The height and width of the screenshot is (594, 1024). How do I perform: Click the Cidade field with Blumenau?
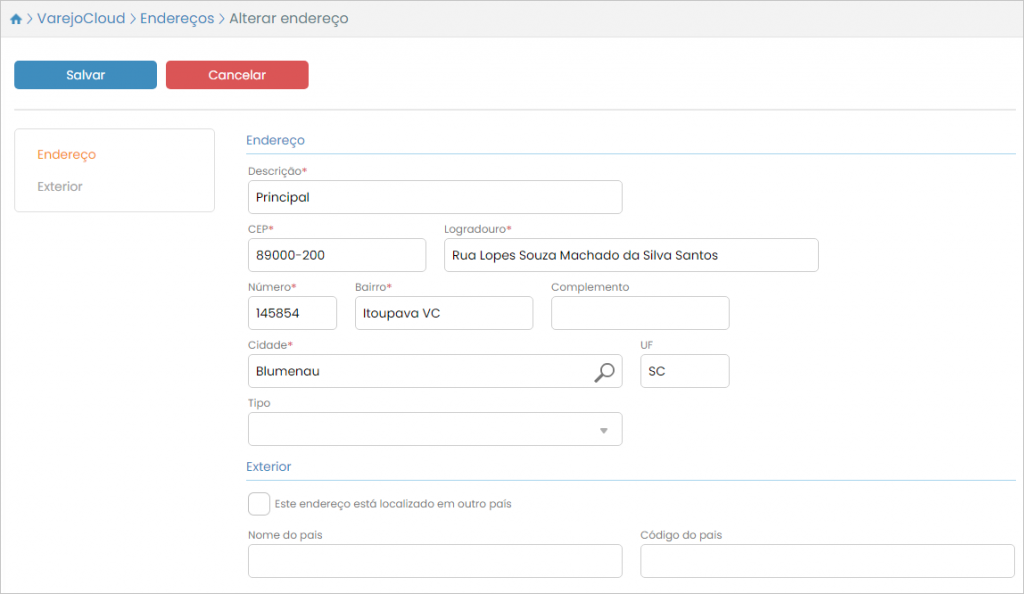[x=420, y=371]
